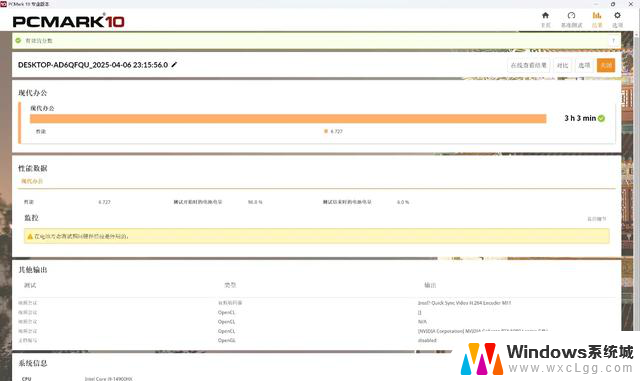This screenshot has height=381, width=640.
Task: Click the orange Close result button
Action: pyautogui.click(x=606, y=65)
